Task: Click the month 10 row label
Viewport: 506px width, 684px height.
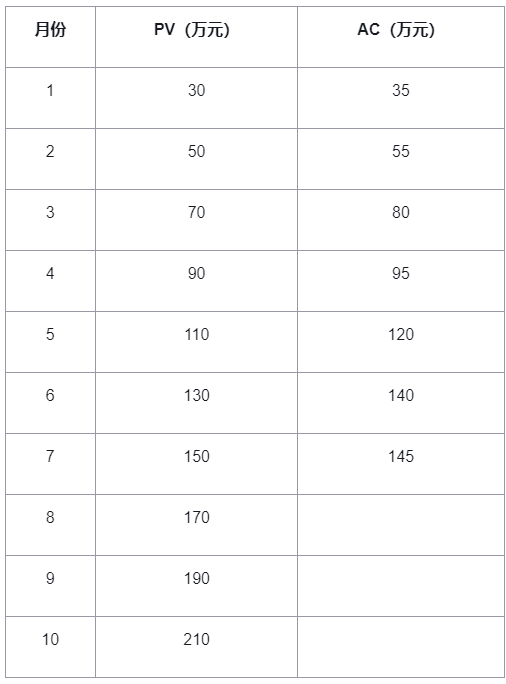Action: (x=51, y=647)
